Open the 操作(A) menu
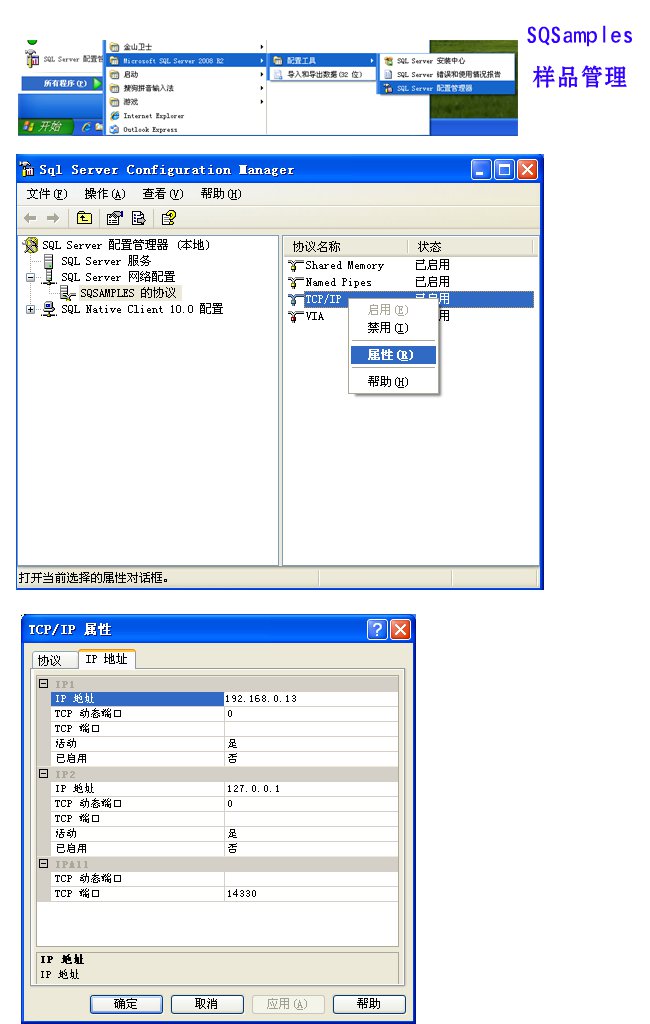The width and height of the screenshot is (650, 1024). click(105, 194)
